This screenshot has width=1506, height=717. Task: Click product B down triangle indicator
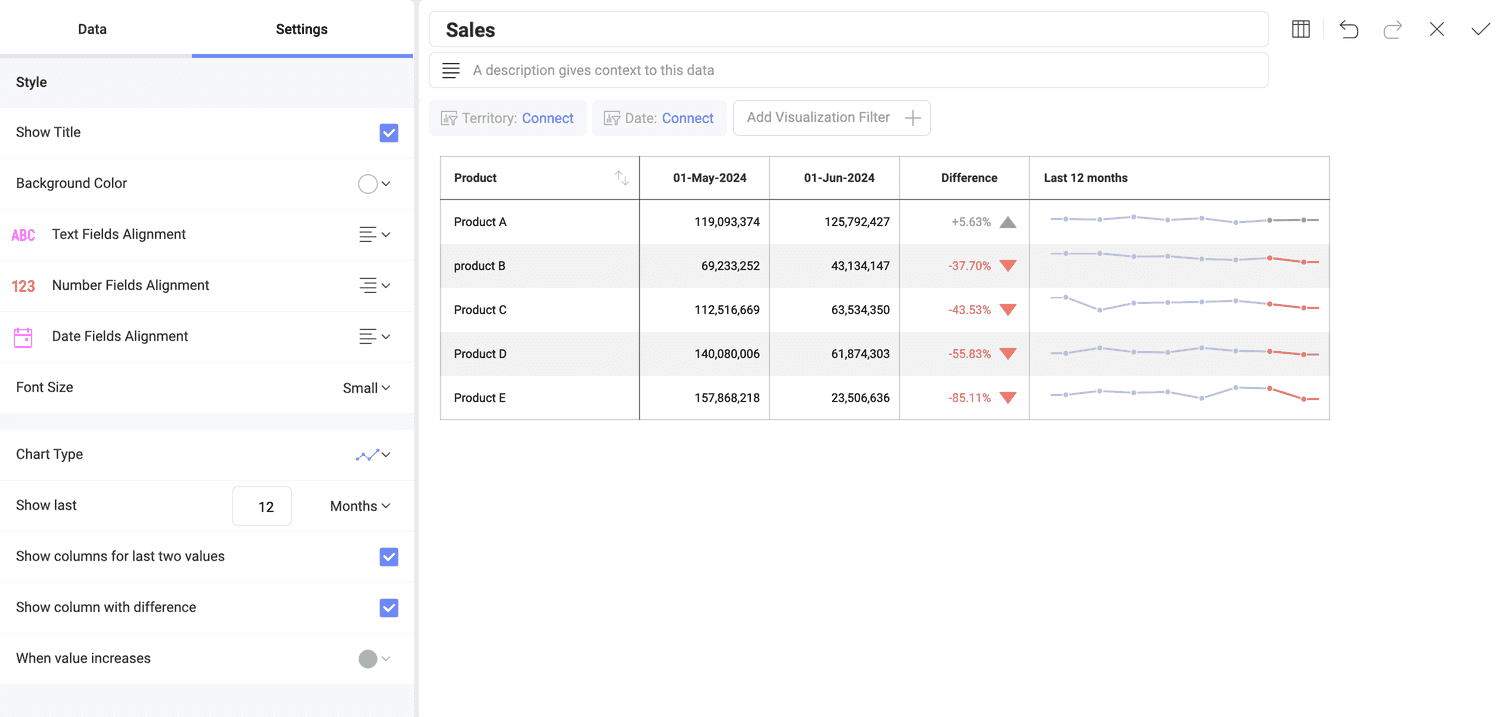click(x=1008, y=266)
